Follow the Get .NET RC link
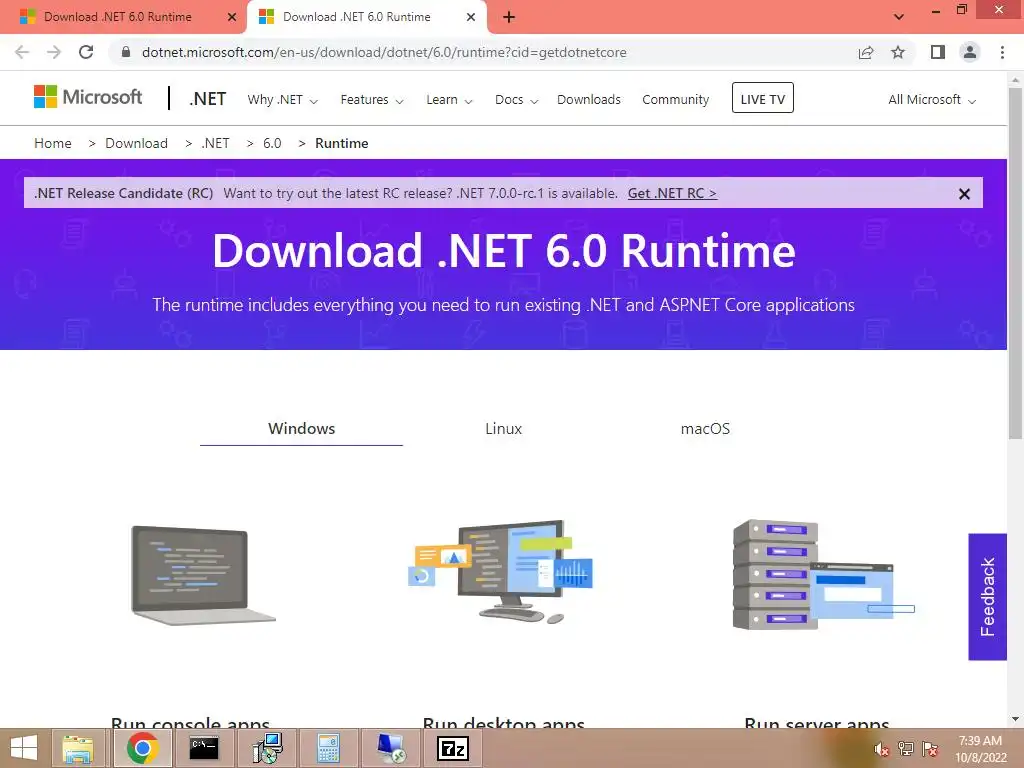 (672, 193)
